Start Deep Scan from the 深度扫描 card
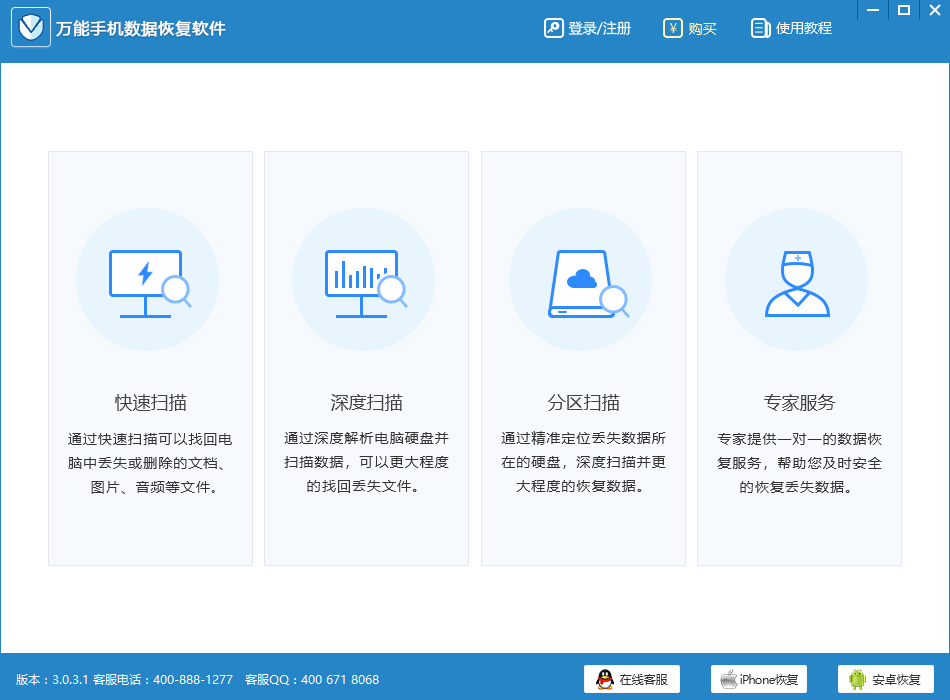 pos(364,360)
